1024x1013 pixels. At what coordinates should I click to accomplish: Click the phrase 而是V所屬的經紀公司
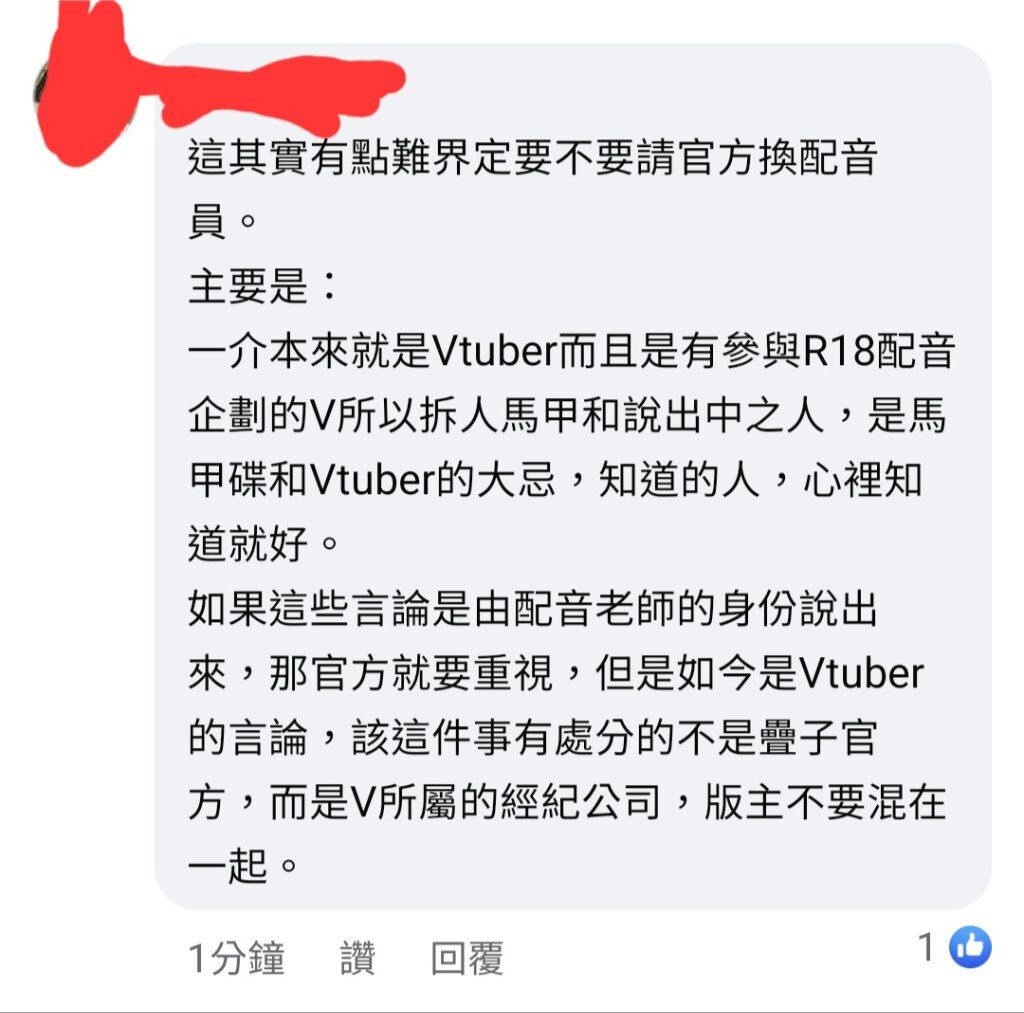pyautogui.click(x=464, y=801)
